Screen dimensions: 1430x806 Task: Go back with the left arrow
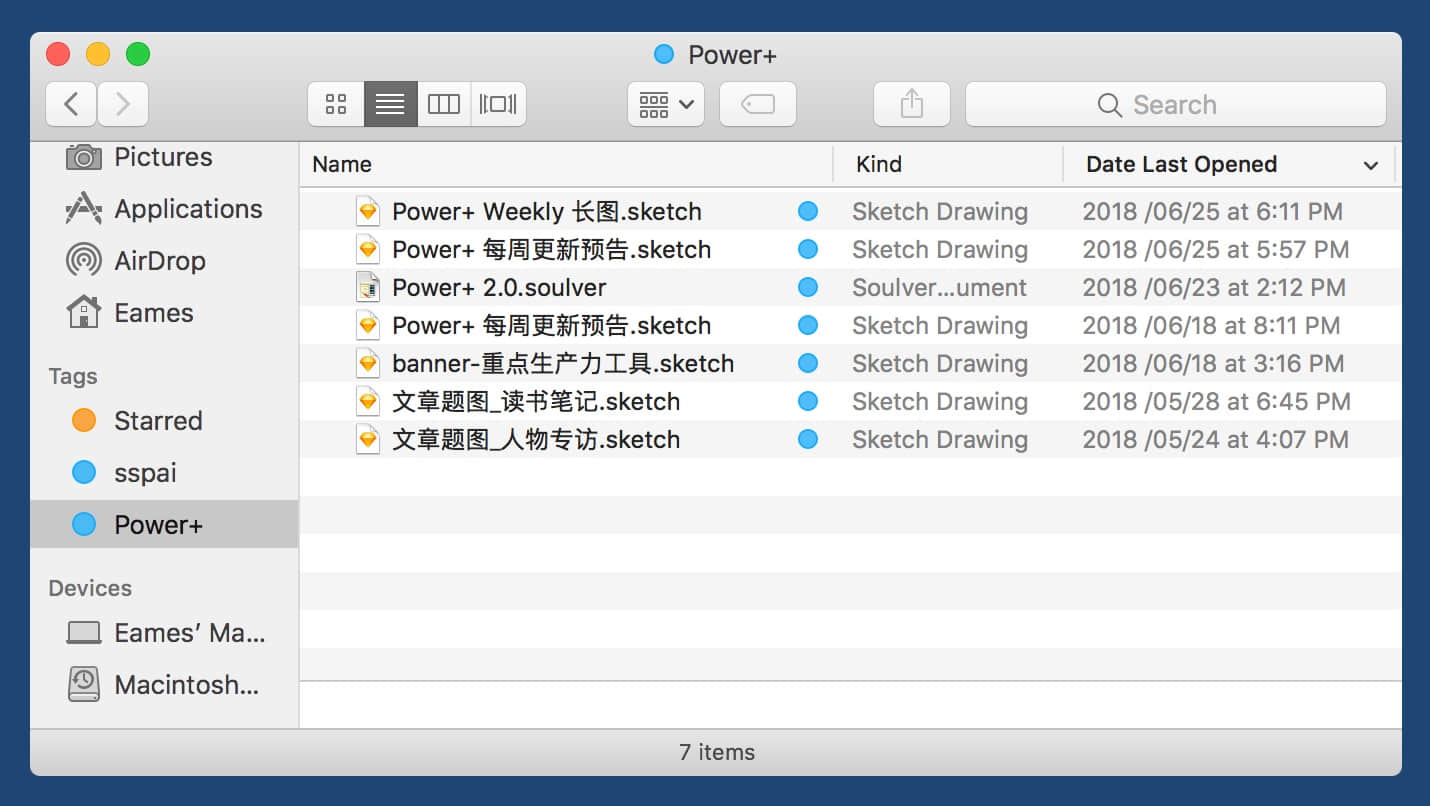(71, 104)
